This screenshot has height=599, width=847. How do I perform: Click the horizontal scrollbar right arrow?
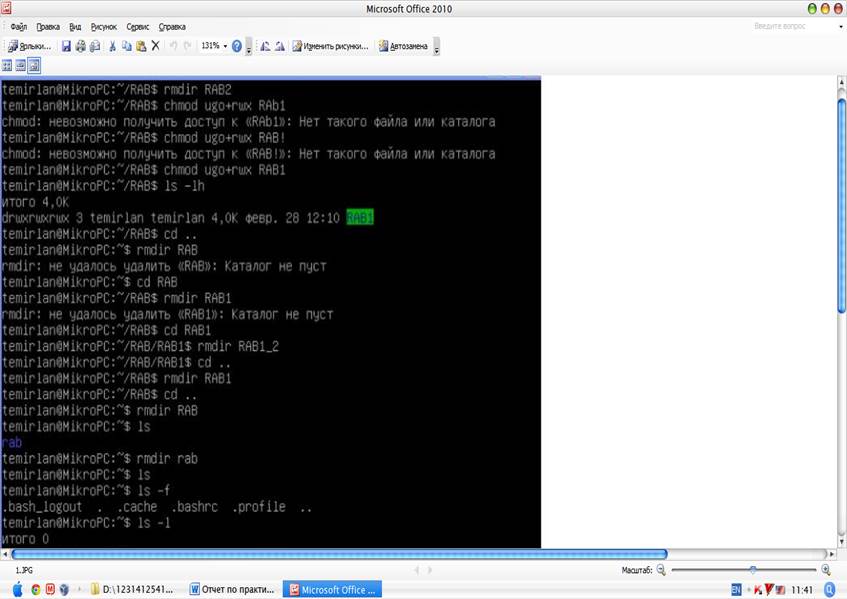tap(832, 554)
